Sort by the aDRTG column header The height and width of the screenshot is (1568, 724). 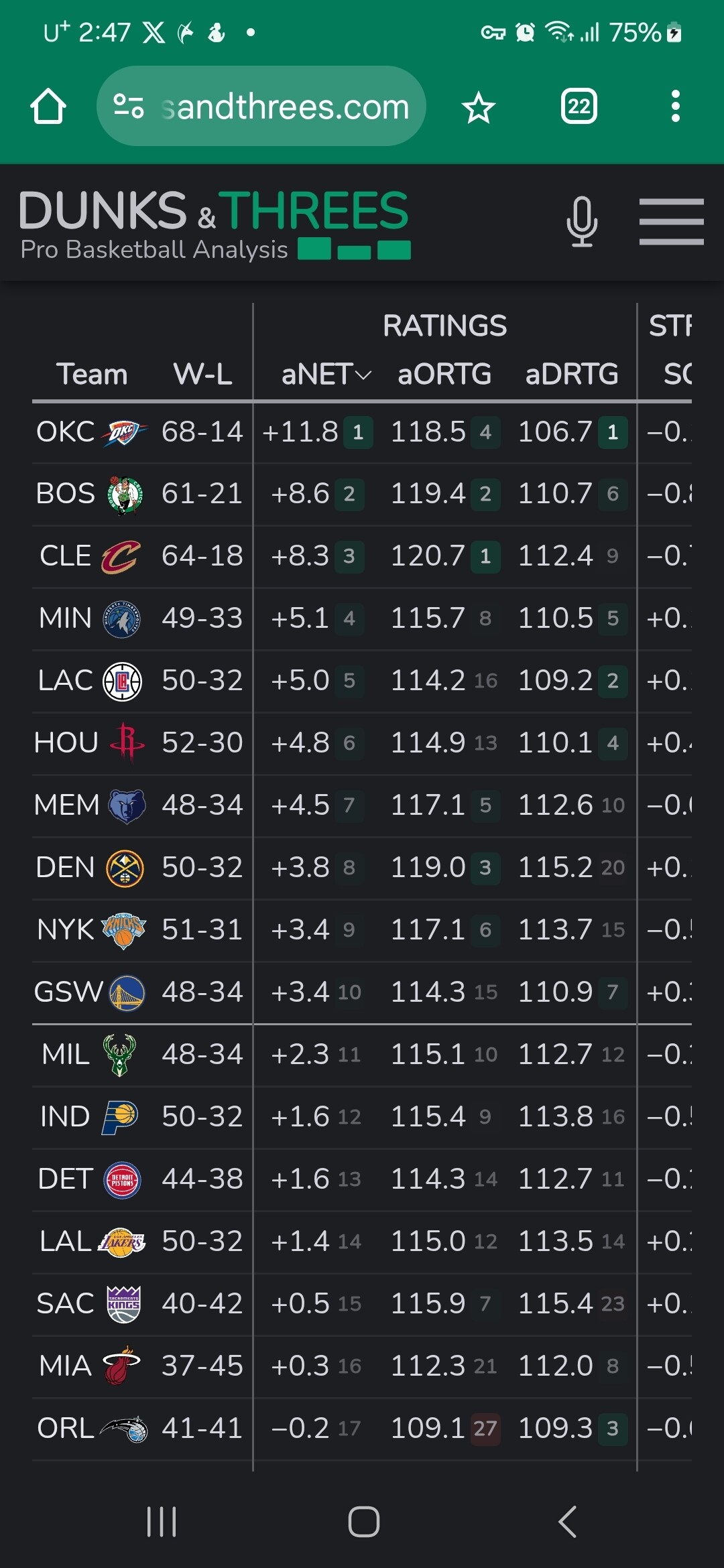click(571, 374)
